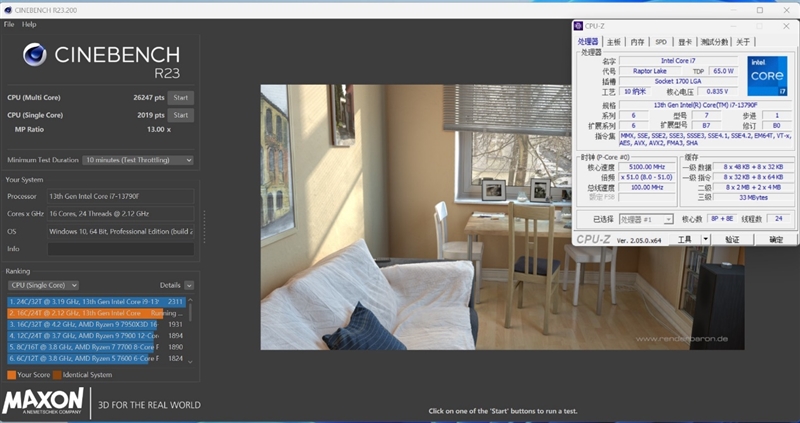Click the thread count value 24

tap(779, 219)
